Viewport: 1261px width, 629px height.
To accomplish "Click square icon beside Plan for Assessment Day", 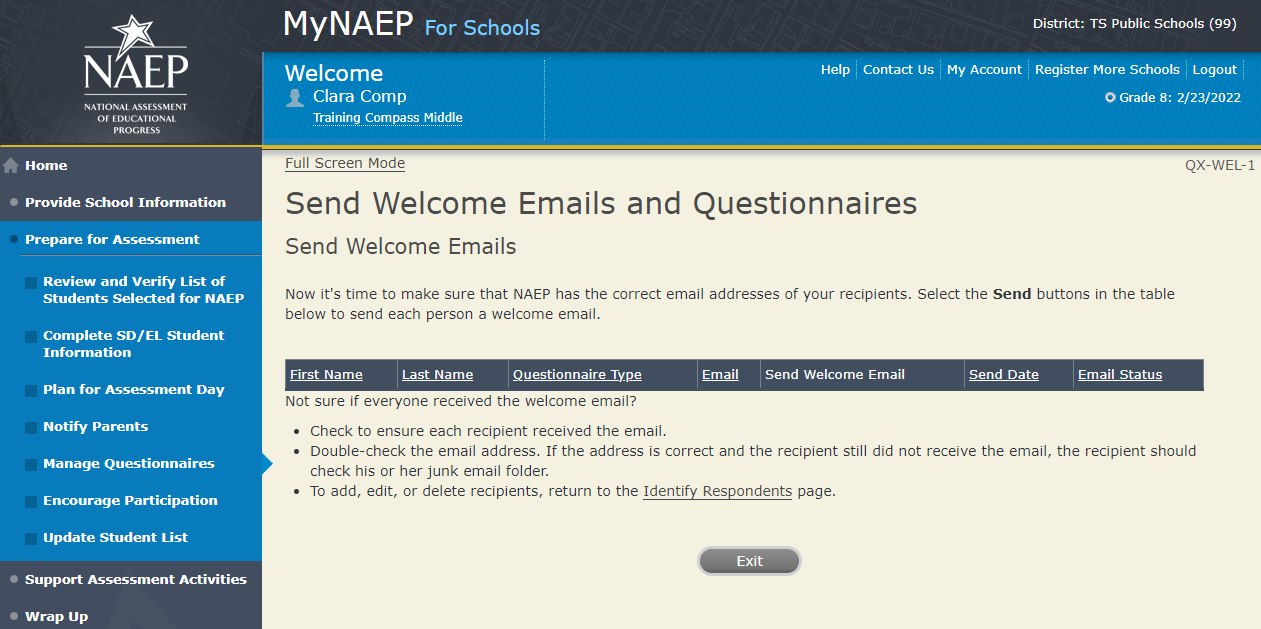I will click(32, 391).
